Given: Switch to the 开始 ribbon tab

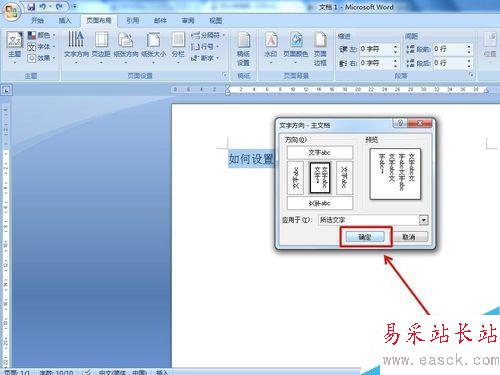Looking at the screenshot, I should pos(37,20).
